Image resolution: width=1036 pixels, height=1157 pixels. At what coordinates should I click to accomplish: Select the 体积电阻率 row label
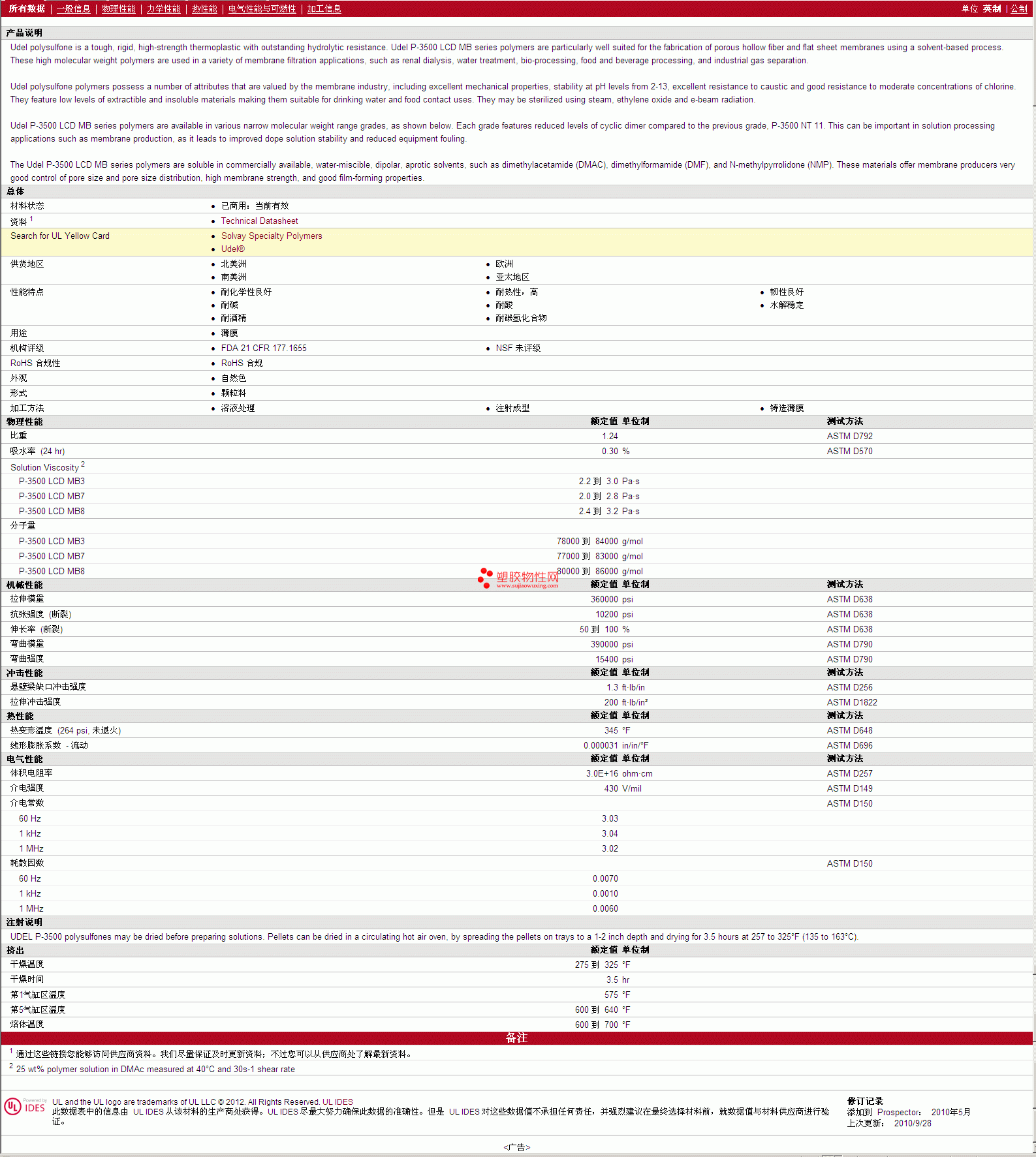click(31, 773)
